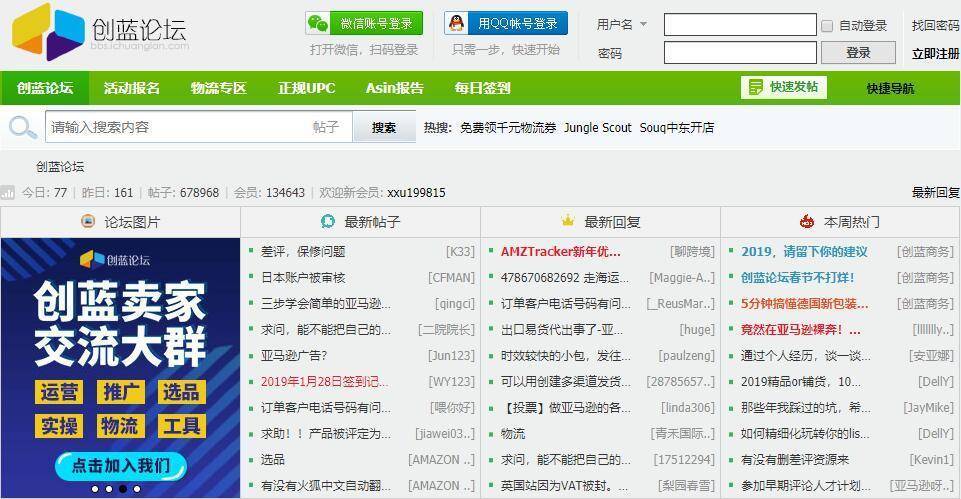Viewport: 961px width, 499px height.
Task: Open the post 竟然在亚马逊裸奔! ...
Action: tap(800, 330)
